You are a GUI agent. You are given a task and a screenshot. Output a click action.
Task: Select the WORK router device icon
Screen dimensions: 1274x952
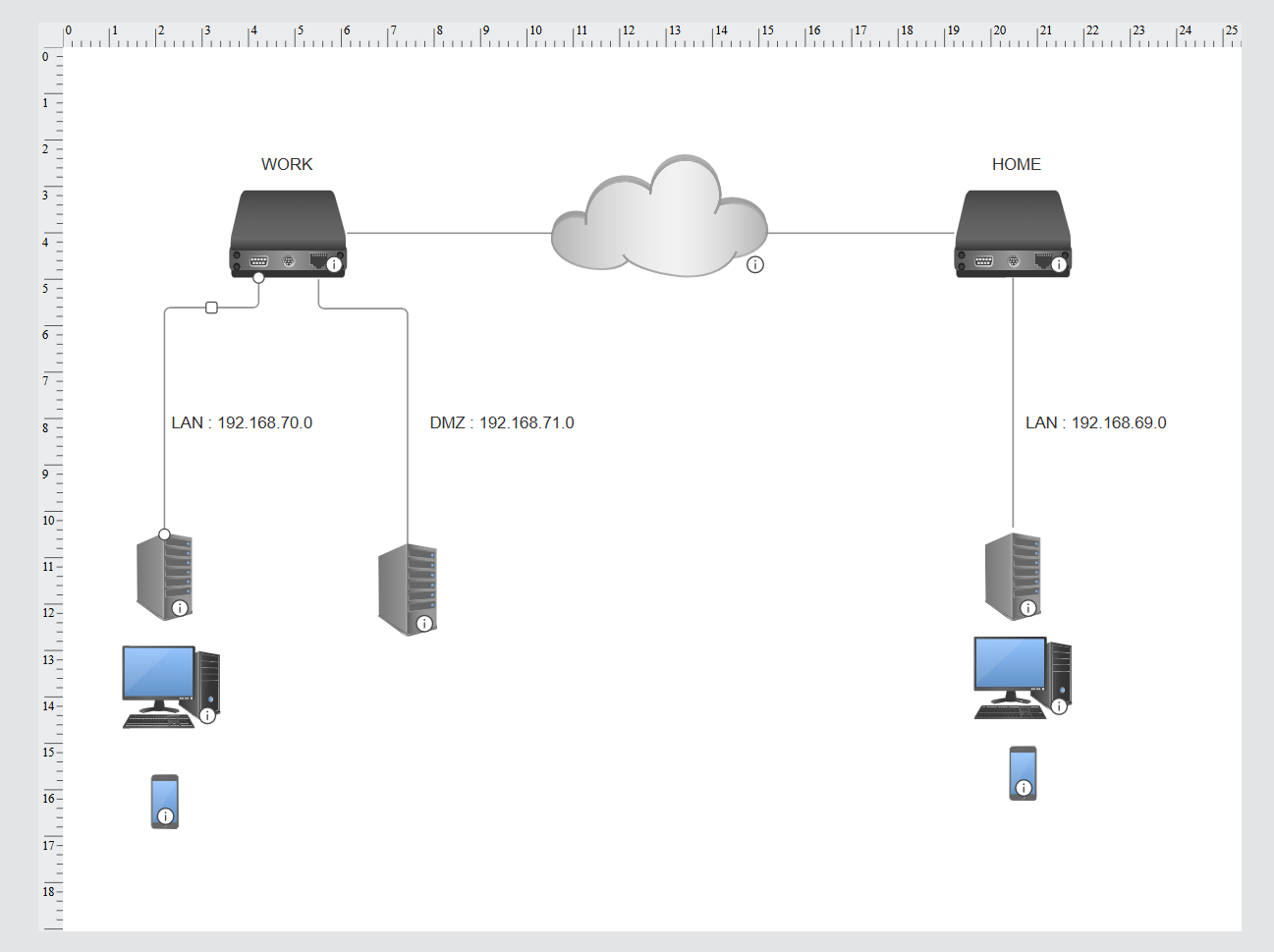[x=288, y=234]
